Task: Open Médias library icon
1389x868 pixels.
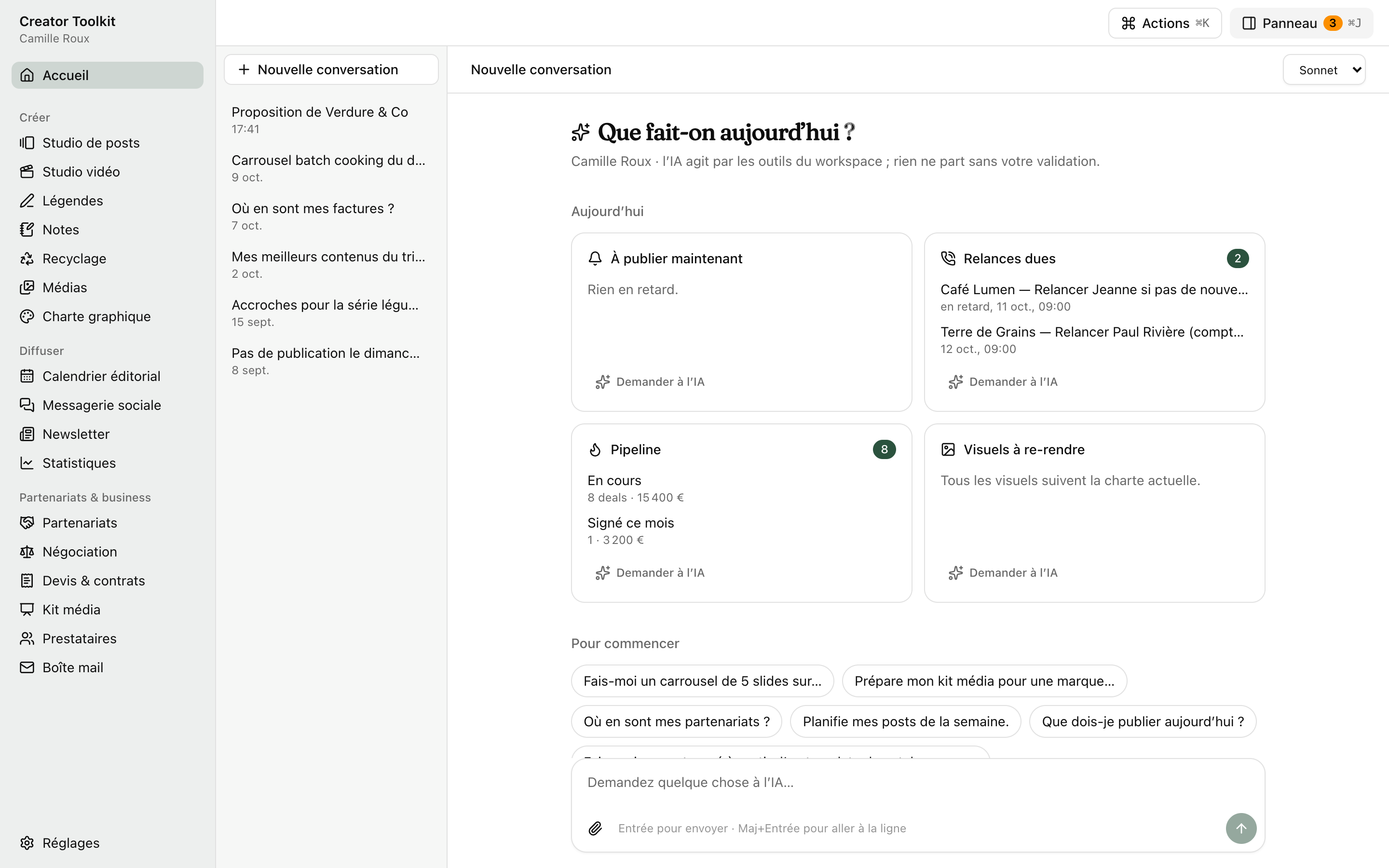Action: [27, 287]
